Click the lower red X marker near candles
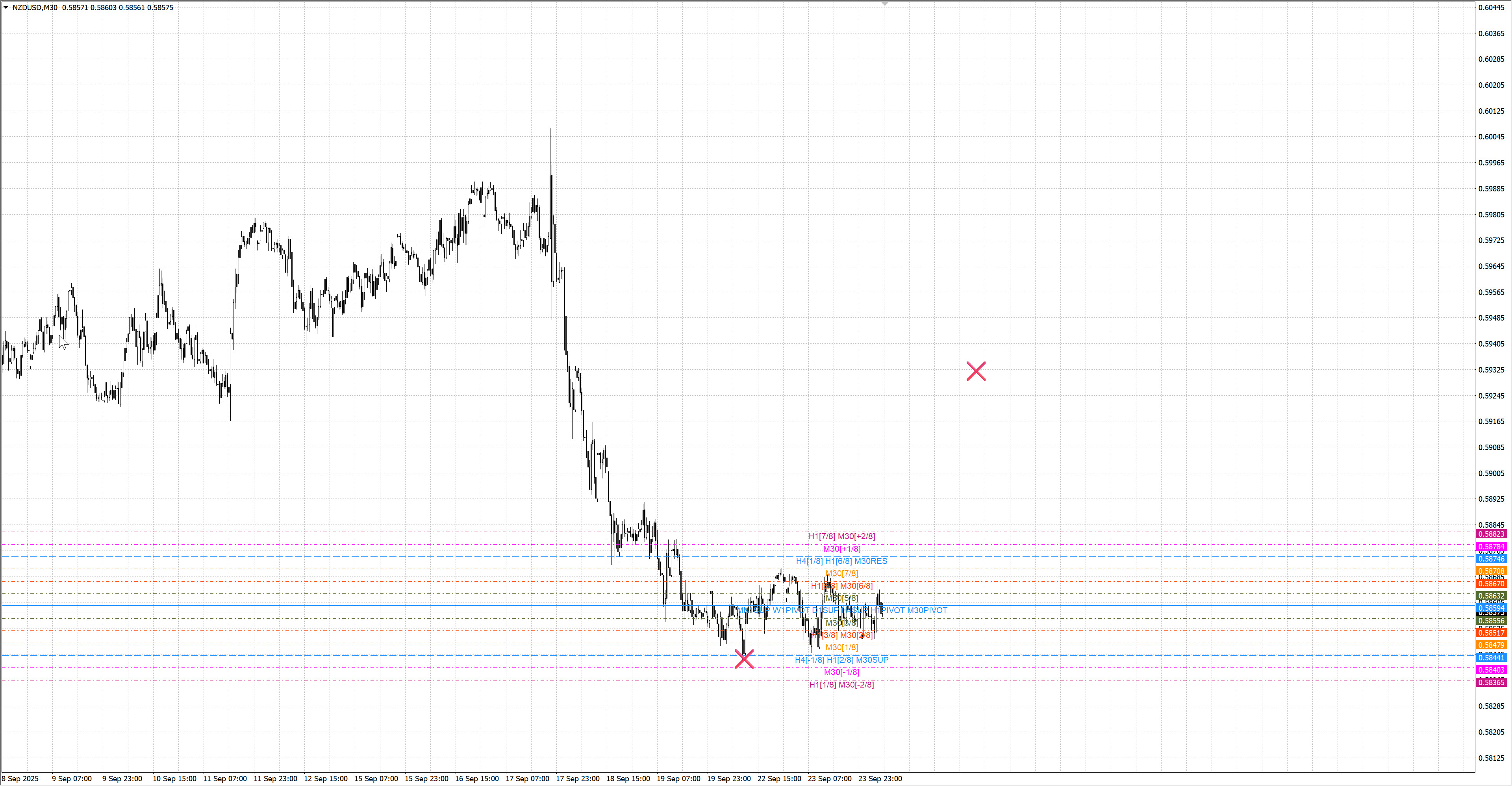This screenshot has height=786, width=1512. tap(744, 659)
